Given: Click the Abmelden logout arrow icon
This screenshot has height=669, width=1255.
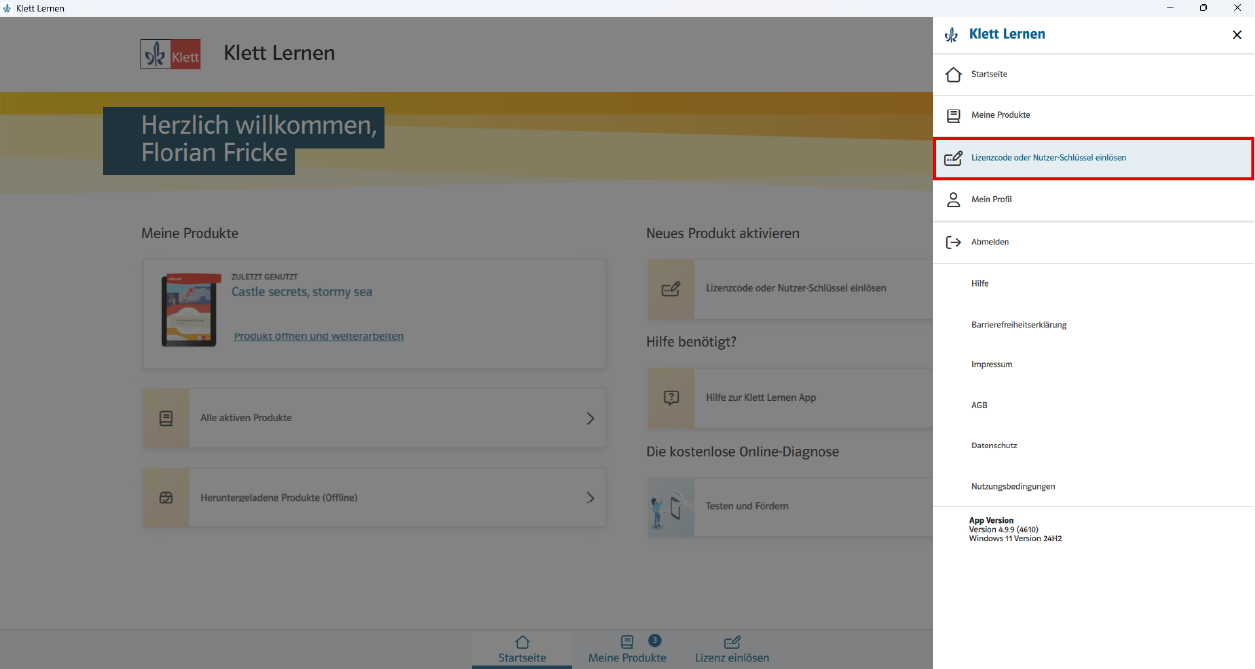Looking at the screenshot, I should tap(953, 242).
